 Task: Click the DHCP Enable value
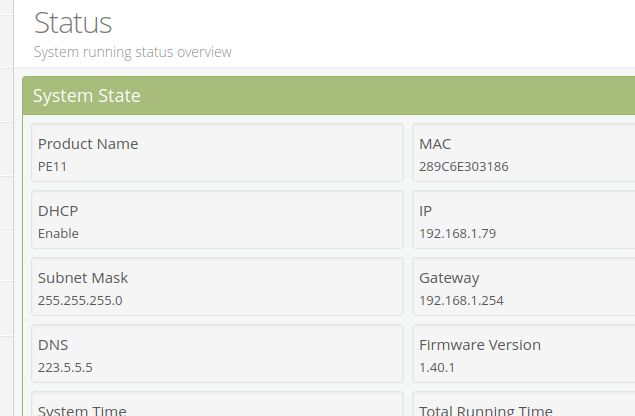coord(58,234)
